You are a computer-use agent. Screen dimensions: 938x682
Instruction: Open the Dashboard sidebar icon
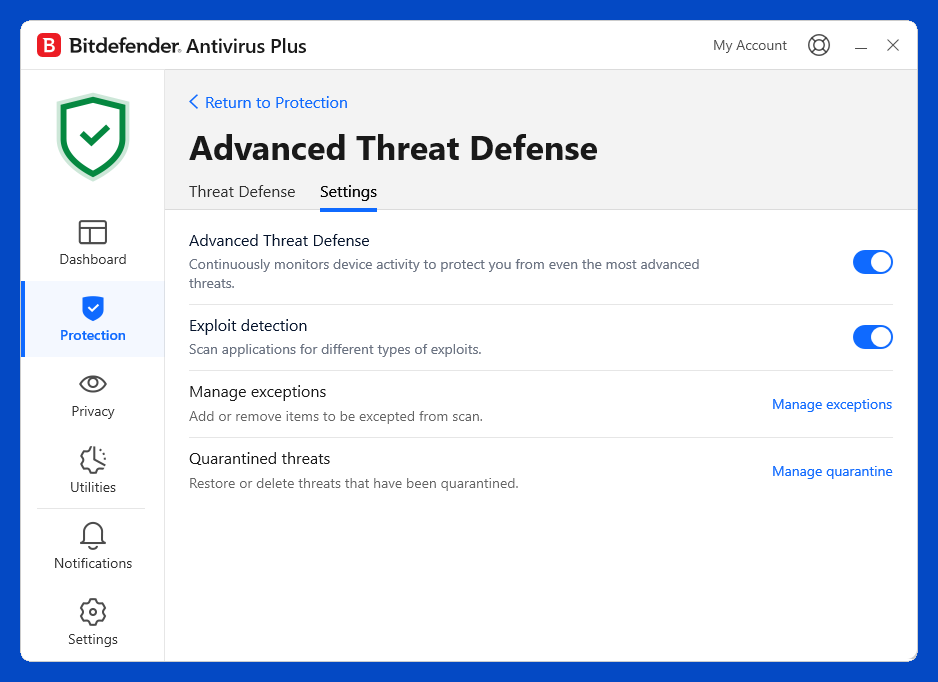click(93, 232)
